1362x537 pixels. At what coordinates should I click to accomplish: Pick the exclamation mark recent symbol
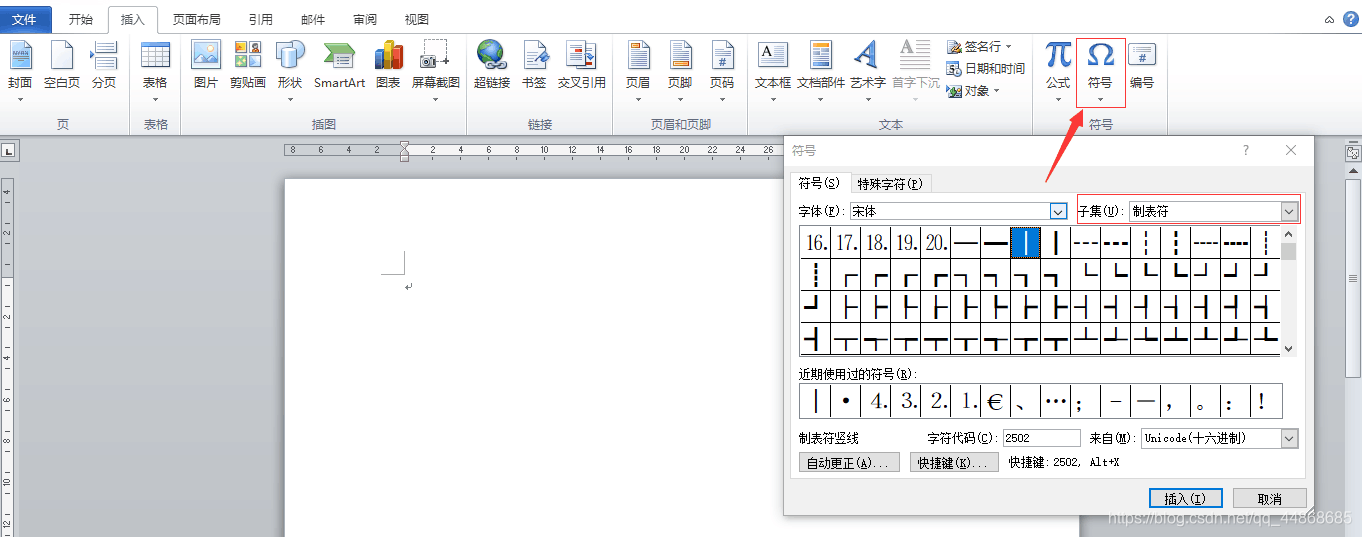[x=1264, y=401]
